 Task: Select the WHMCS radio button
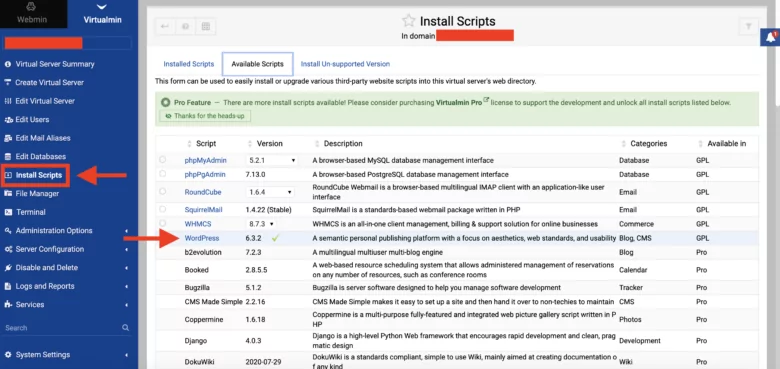click(163, 223)
